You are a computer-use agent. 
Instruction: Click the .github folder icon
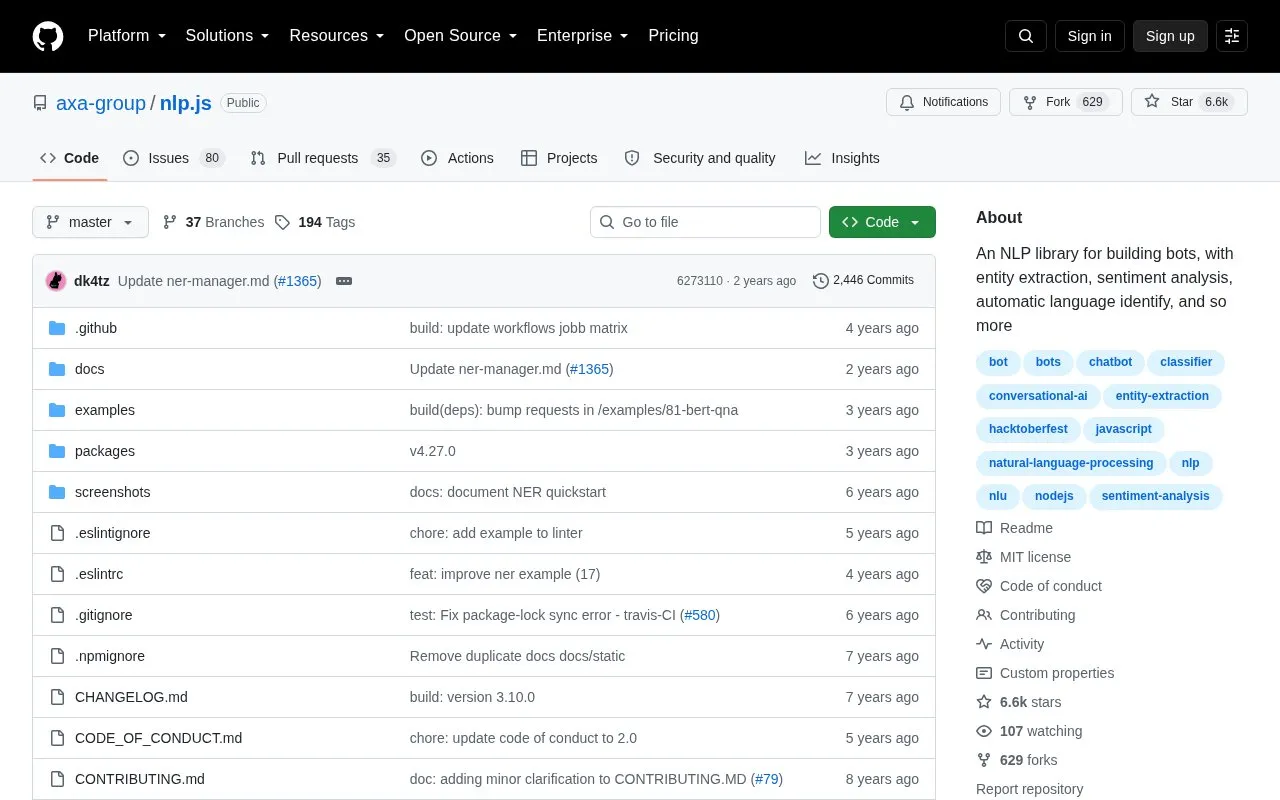tap(57, 328)
